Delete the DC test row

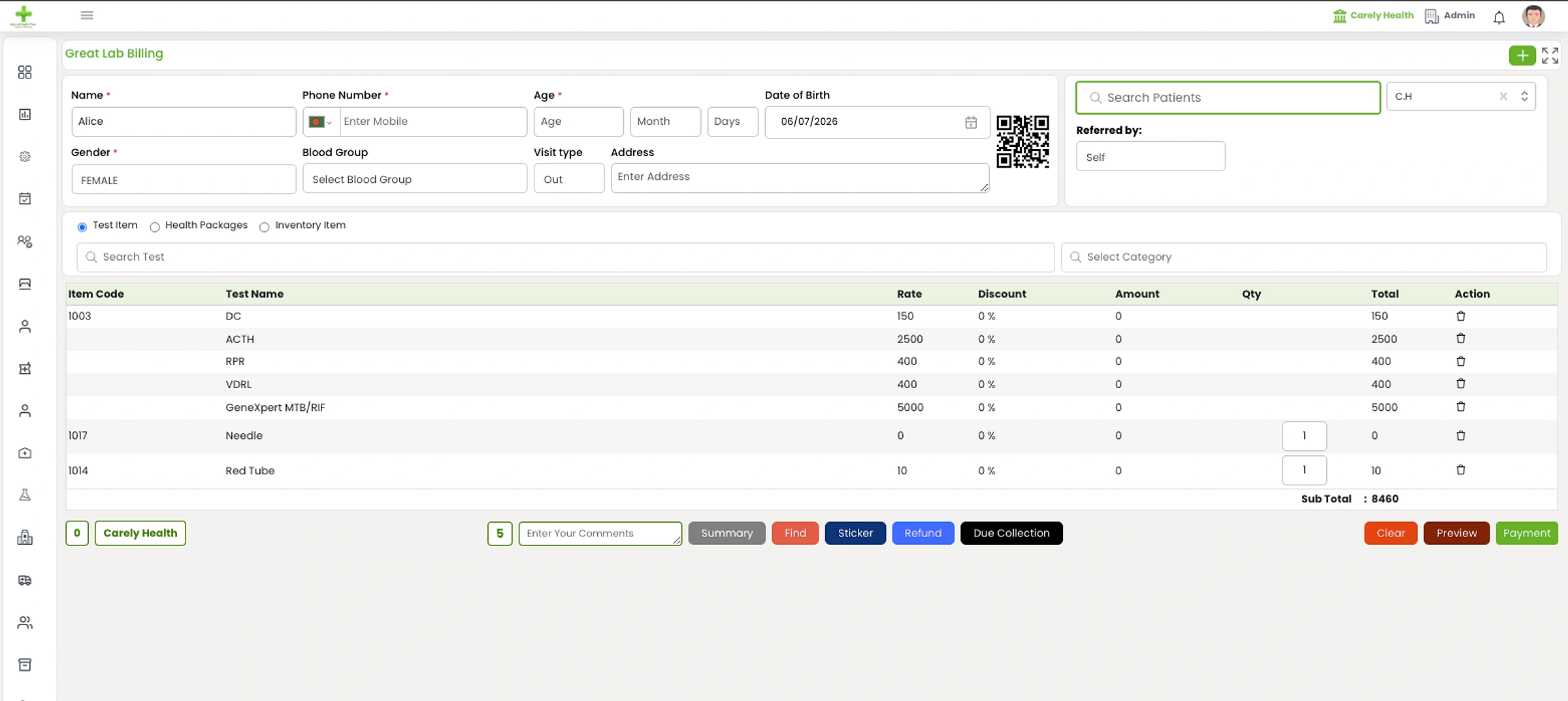(x=1461, y=316)
